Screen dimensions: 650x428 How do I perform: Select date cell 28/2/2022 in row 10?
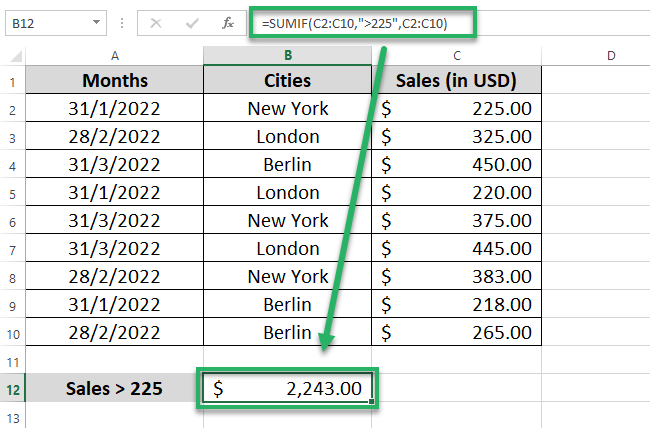click(115, 332)
